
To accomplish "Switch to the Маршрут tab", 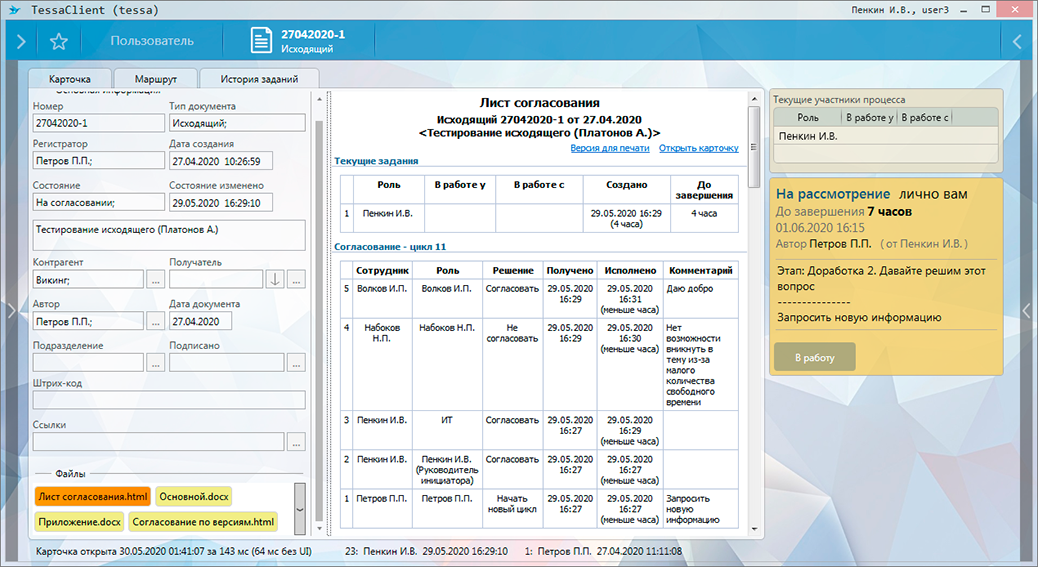I will point(154,79).
